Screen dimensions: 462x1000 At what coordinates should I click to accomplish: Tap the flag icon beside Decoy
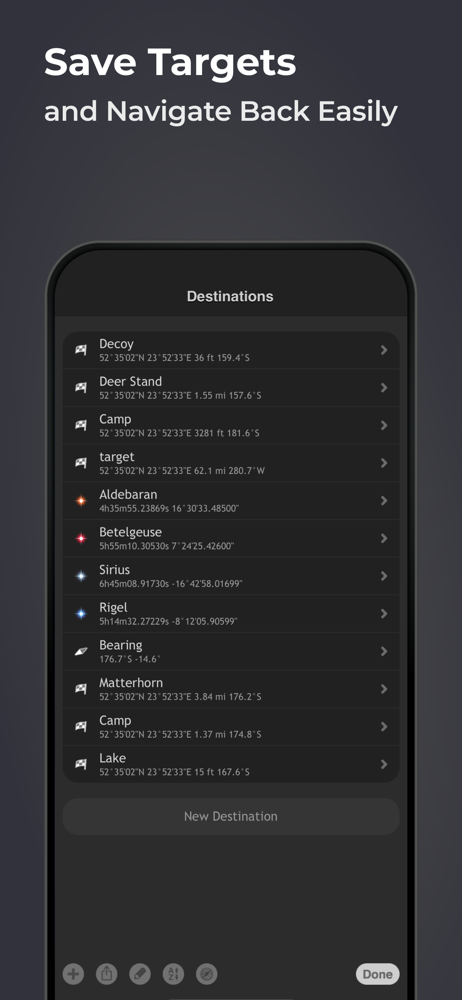80,349
